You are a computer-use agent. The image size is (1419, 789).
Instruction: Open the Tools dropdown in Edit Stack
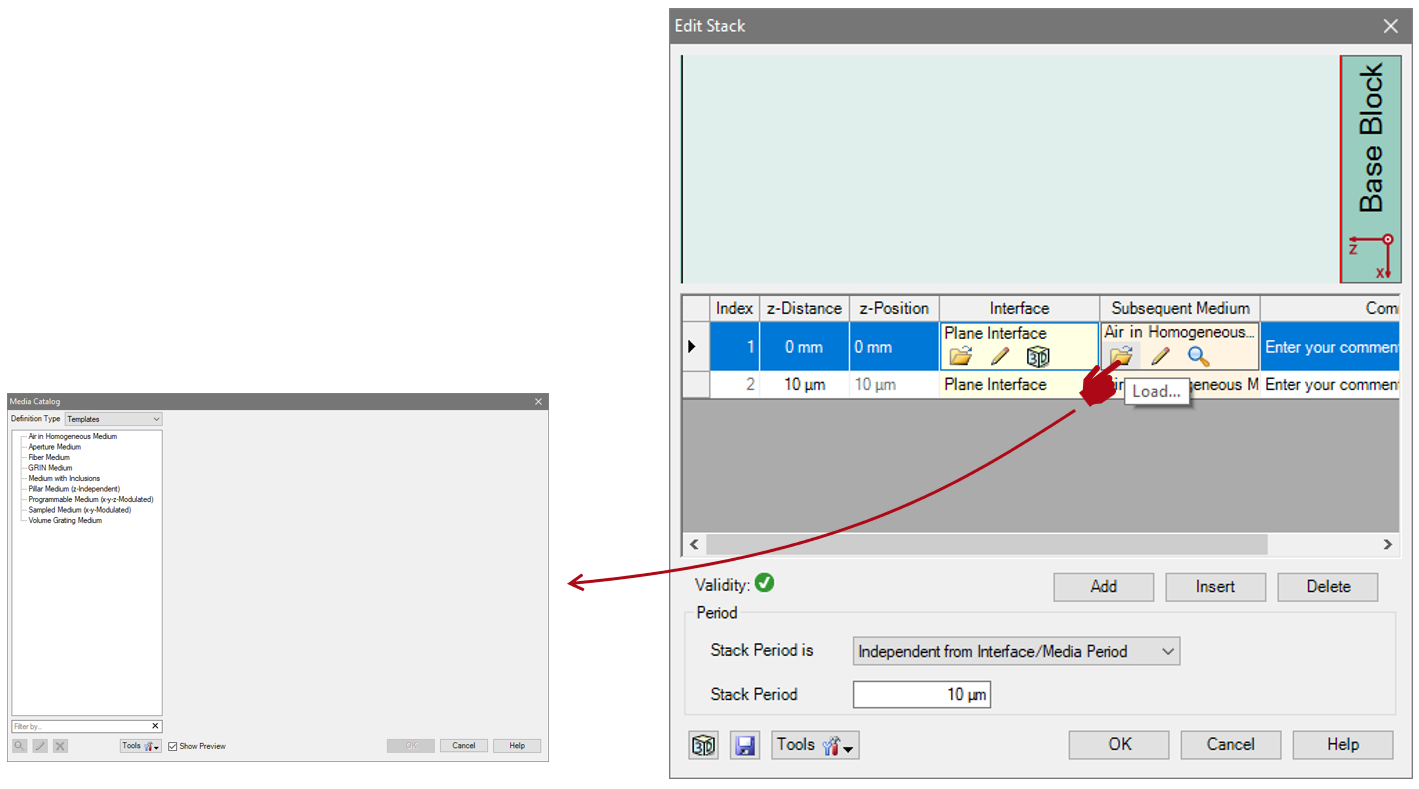(x=815, y=745)
